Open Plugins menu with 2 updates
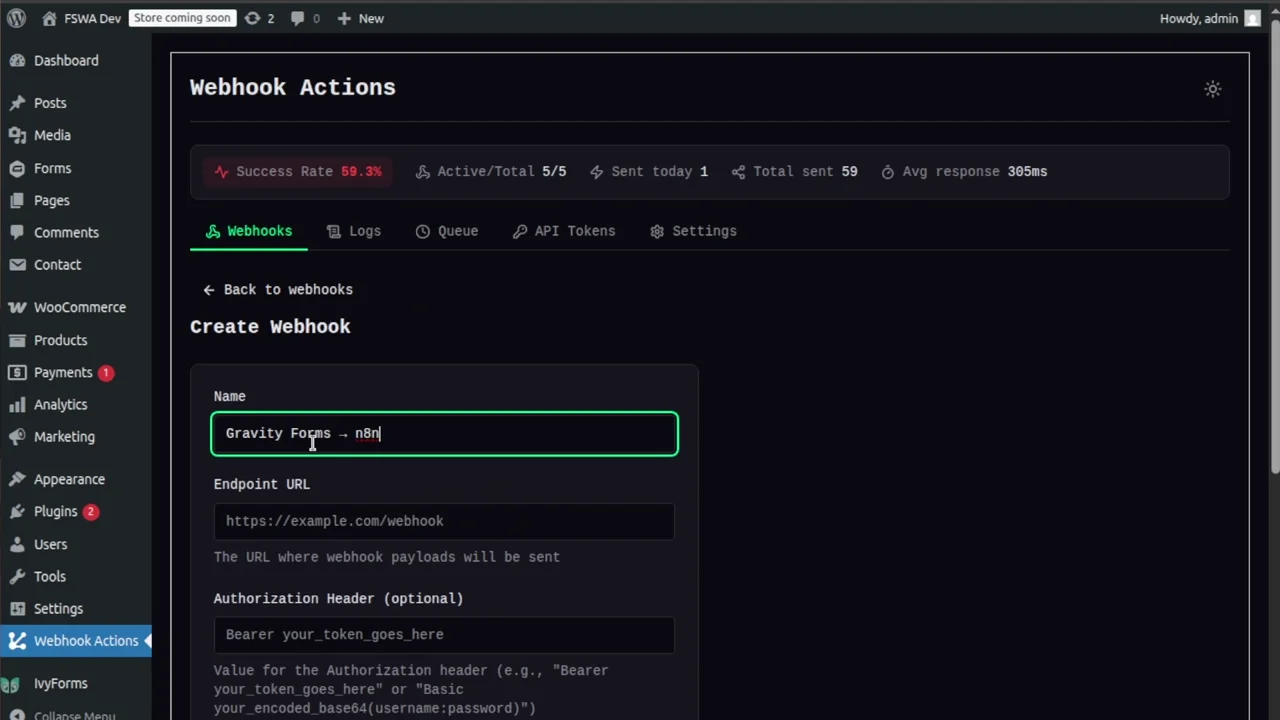The image size is (1280, 720). point(76,511)
